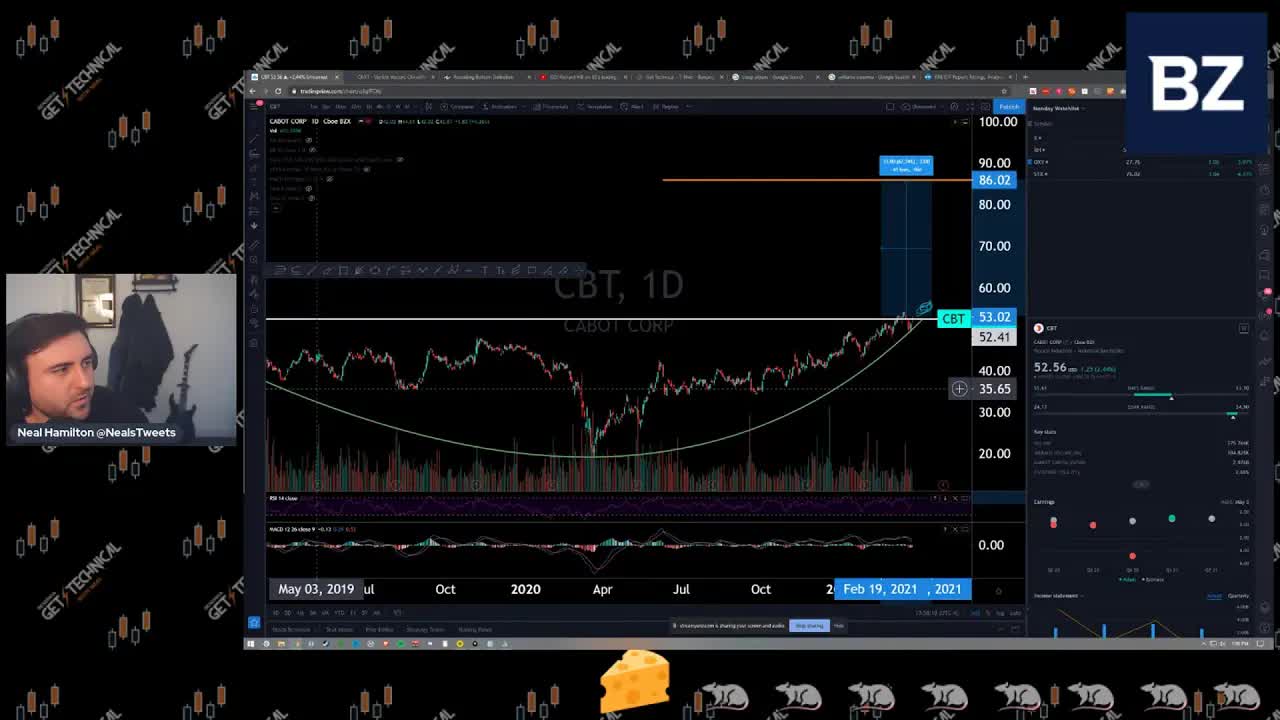Toggle visibility of the first indicator in legend
This screenshot has height=720, width=1280.
click(x=311, y=141)
